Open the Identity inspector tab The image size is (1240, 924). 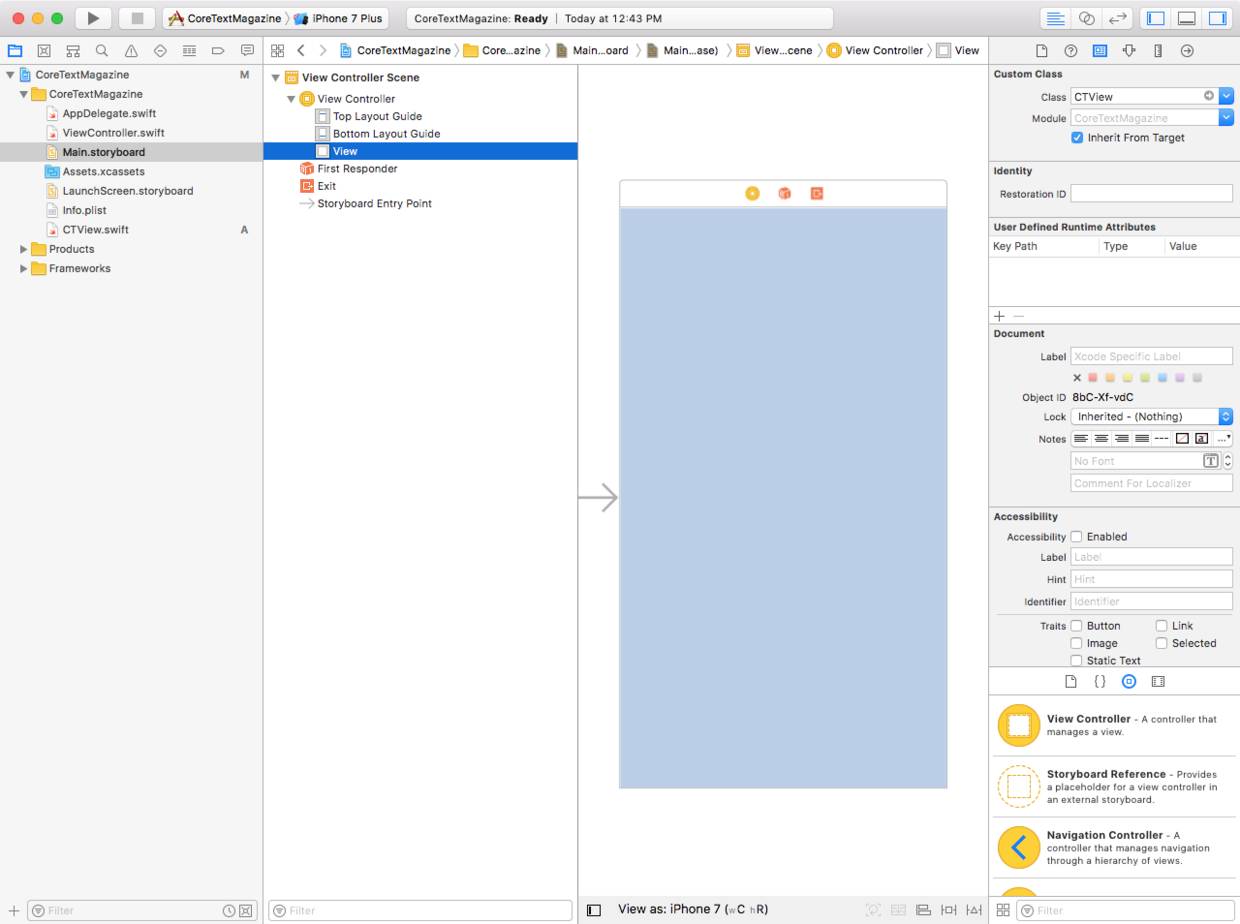pyautogui.click(x=1099, y=51)
